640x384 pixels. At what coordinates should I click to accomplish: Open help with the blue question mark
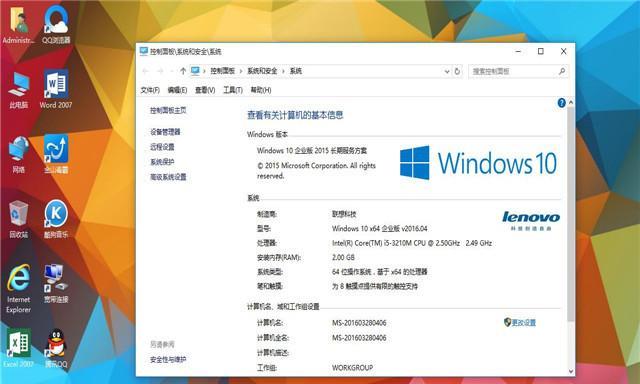tap(562, 103)
